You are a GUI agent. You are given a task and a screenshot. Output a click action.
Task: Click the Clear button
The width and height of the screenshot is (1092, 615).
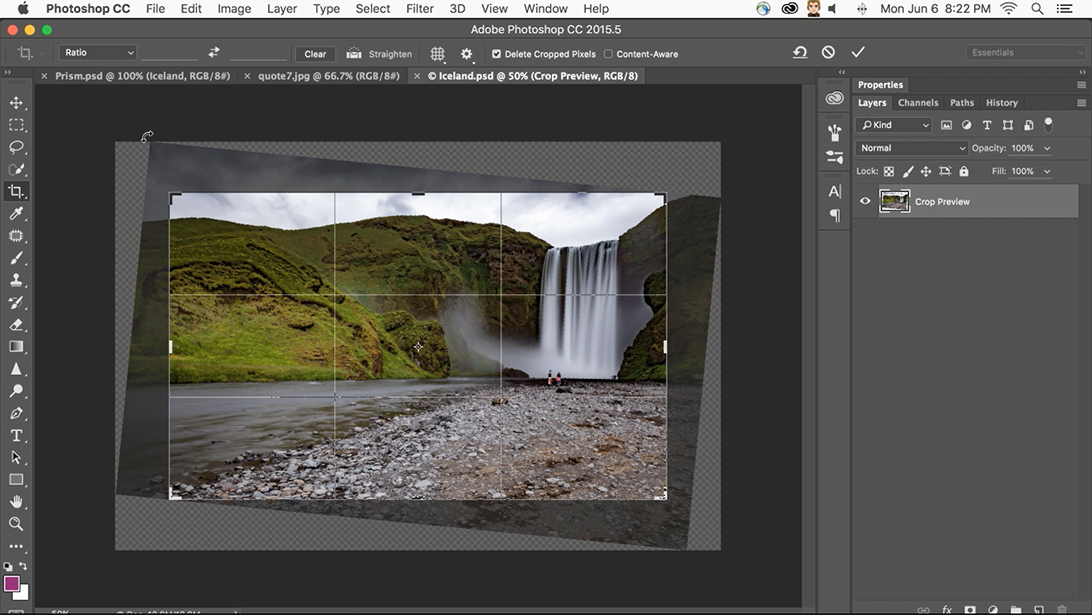(x=315, y=54)
